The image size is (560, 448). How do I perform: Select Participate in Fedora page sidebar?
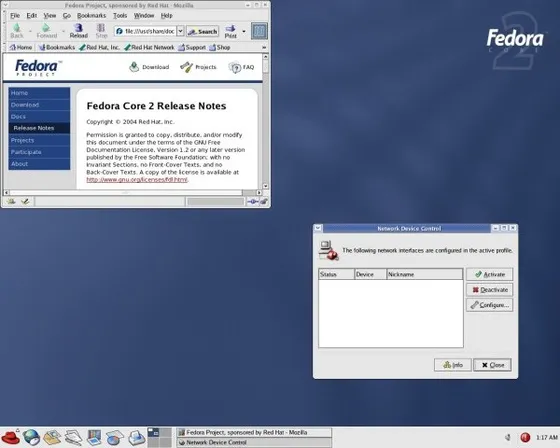pos(39,152)
